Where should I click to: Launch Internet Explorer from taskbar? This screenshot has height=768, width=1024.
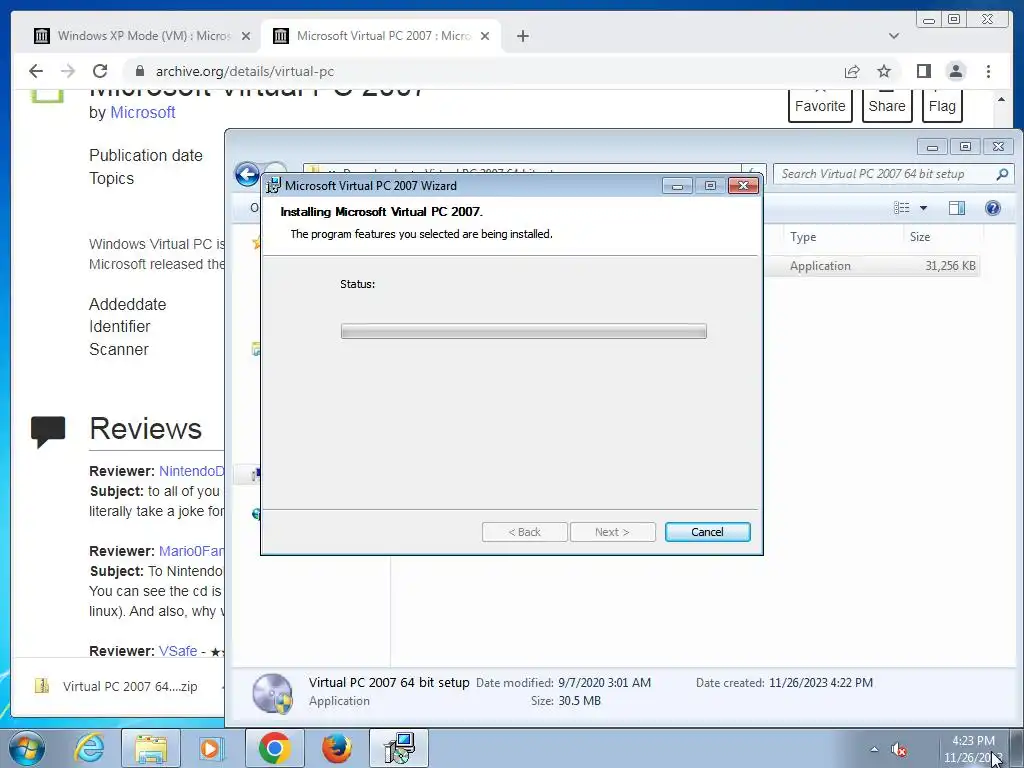tap(89, 748)
